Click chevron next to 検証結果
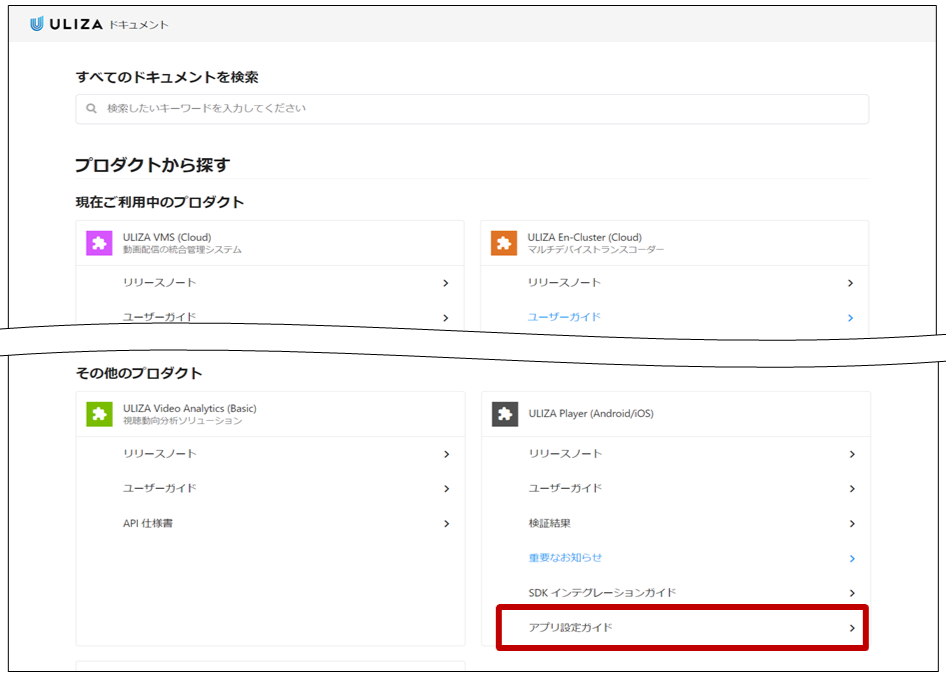946x675 pixels. tap(852, 524)
